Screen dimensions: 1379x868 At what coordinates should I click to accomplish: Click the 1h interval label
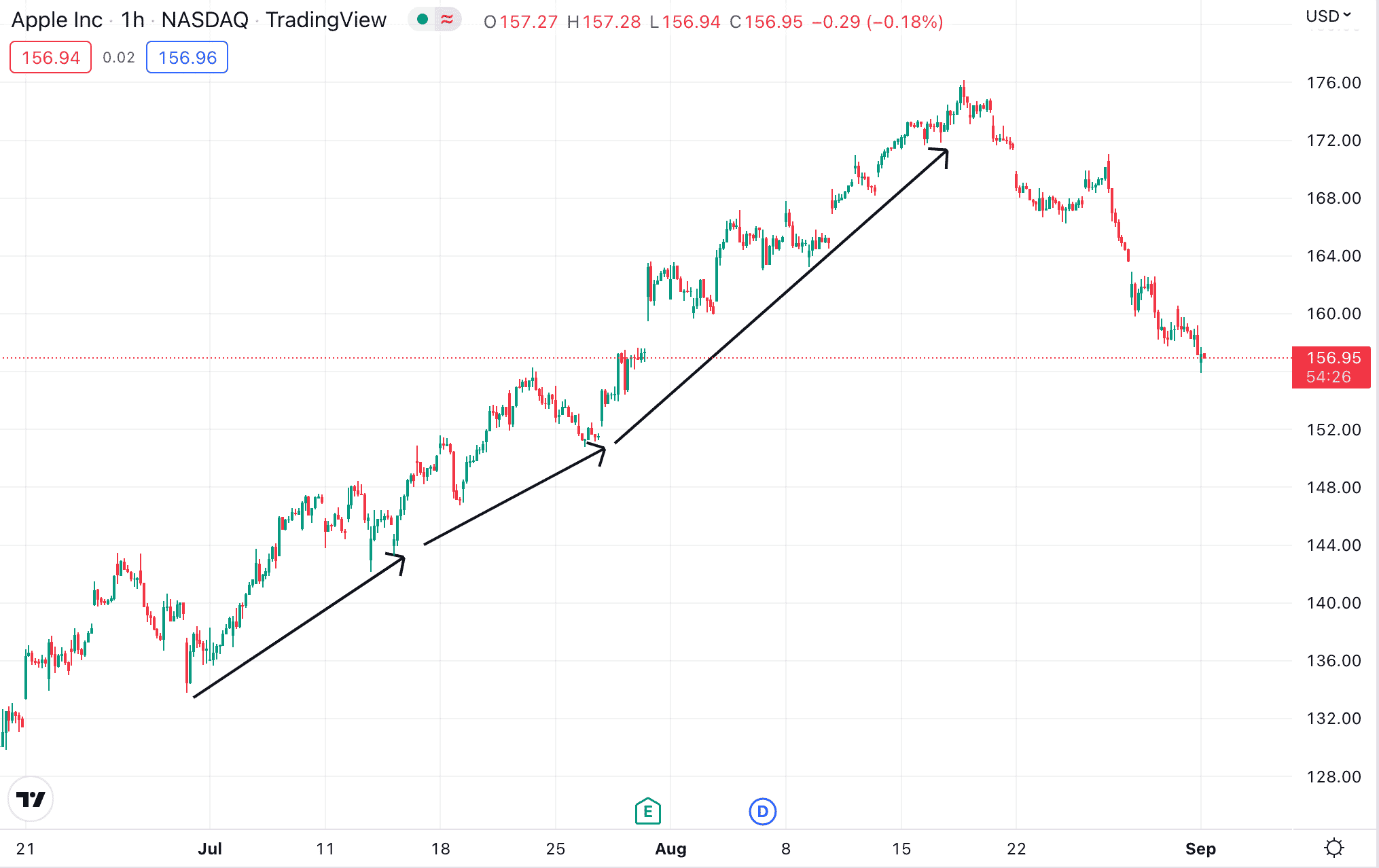click(132, 20)
